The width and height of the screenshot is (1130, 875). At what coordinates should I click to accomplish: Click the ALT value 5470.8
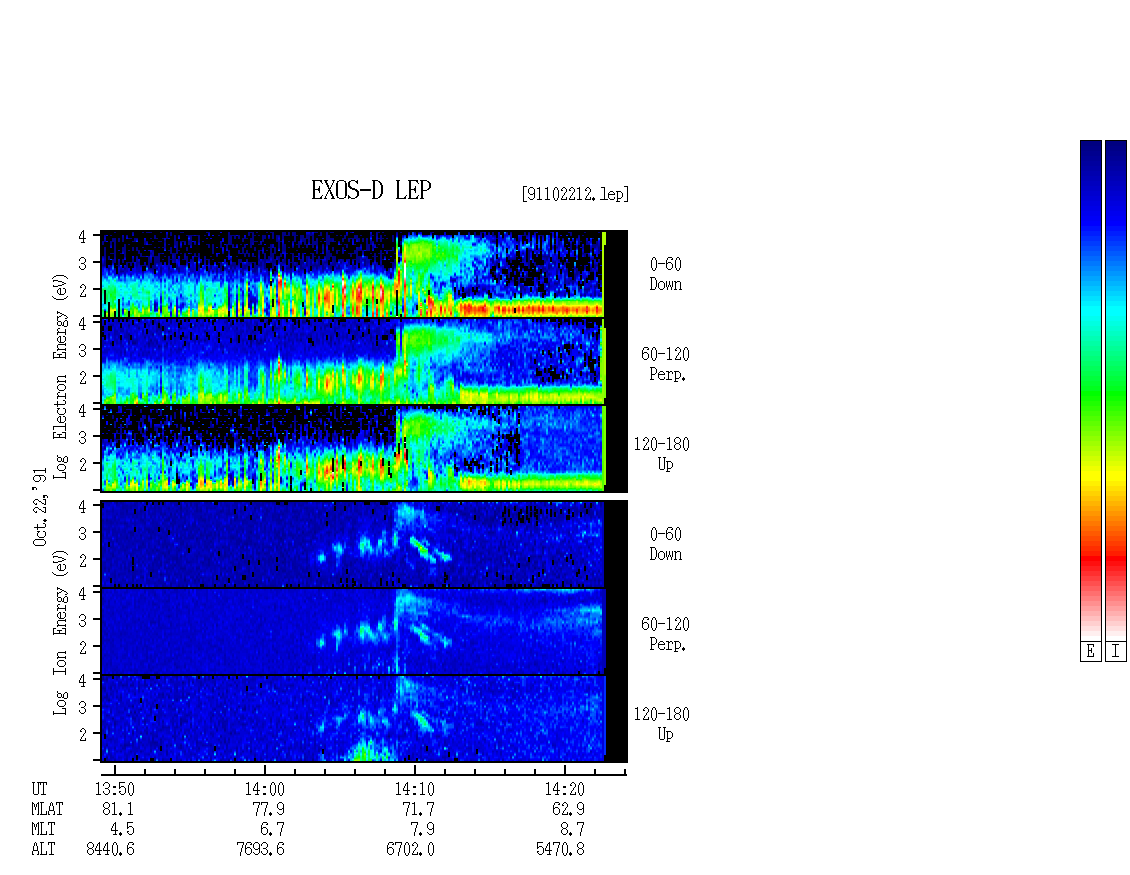click(x=560, y=850)
